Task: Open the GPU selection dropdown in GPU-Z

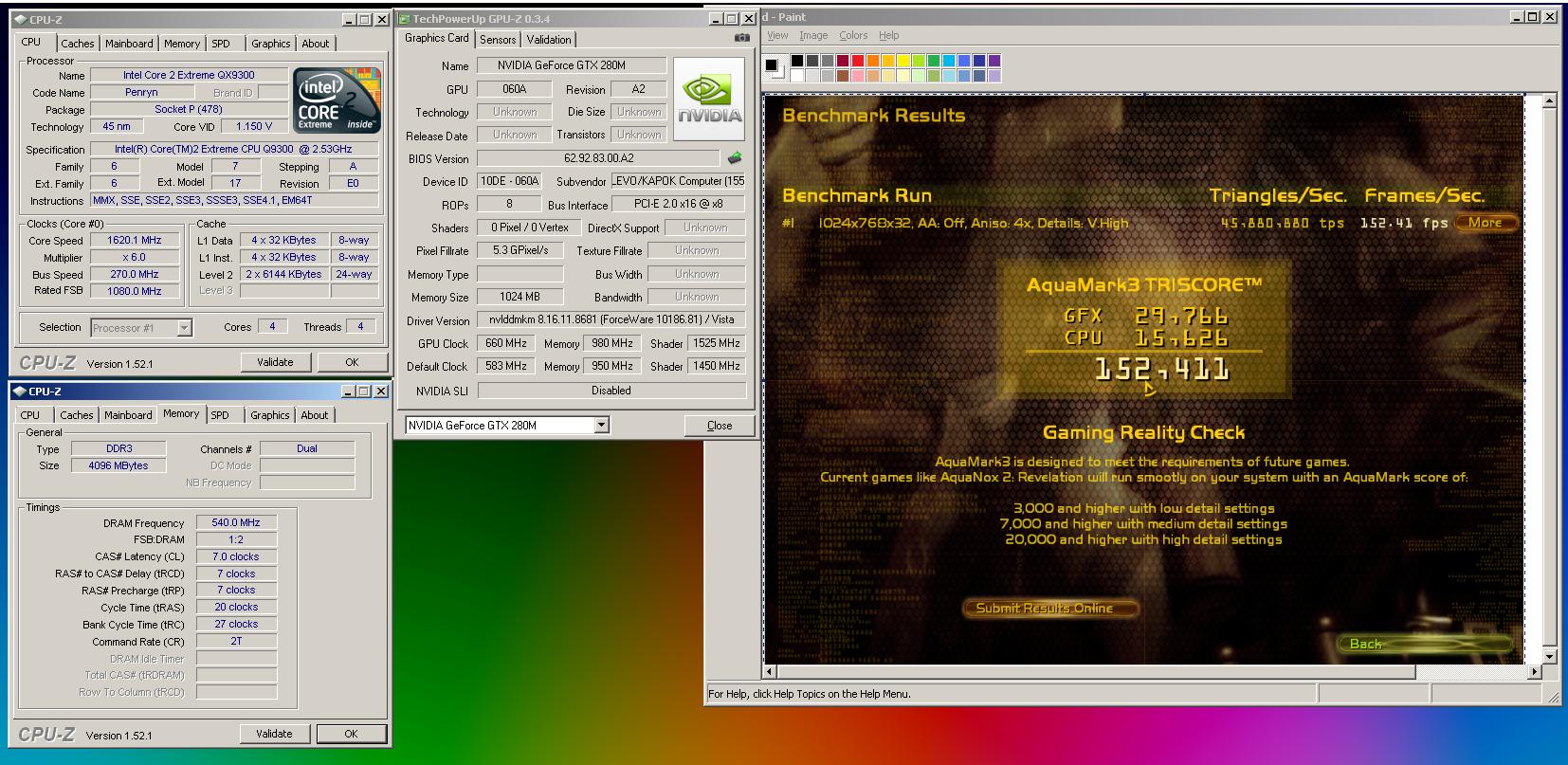Action: tap(602, 425)
